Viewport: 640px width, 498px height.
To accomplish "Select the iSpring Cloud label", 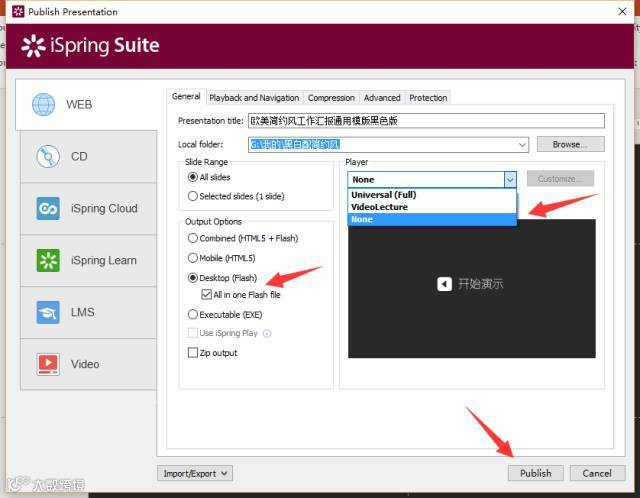I will 104,209.
